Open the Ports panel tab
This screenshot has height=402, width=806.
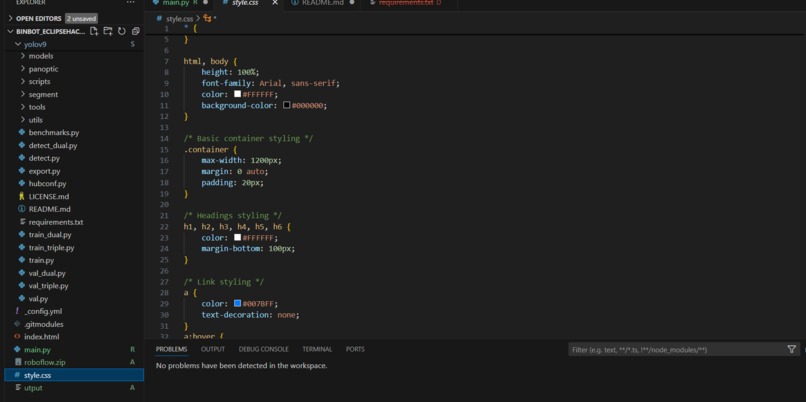coord(355,349)
